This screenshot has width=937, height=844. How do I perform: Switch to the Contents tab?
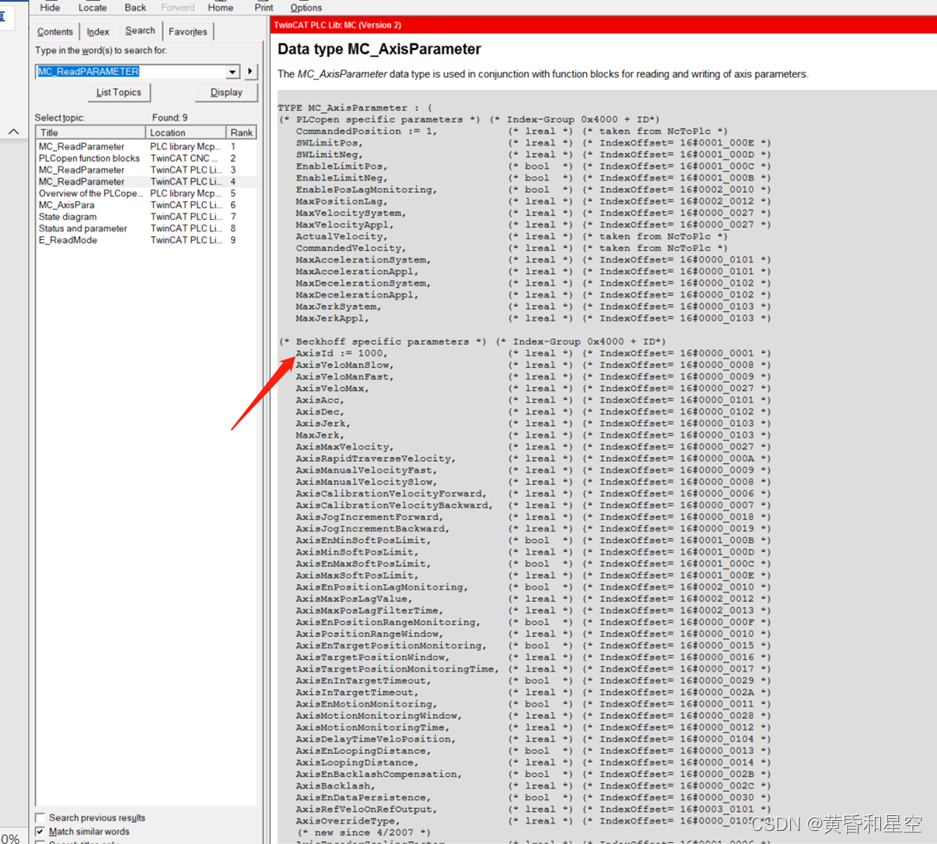(x=55, y=32)
